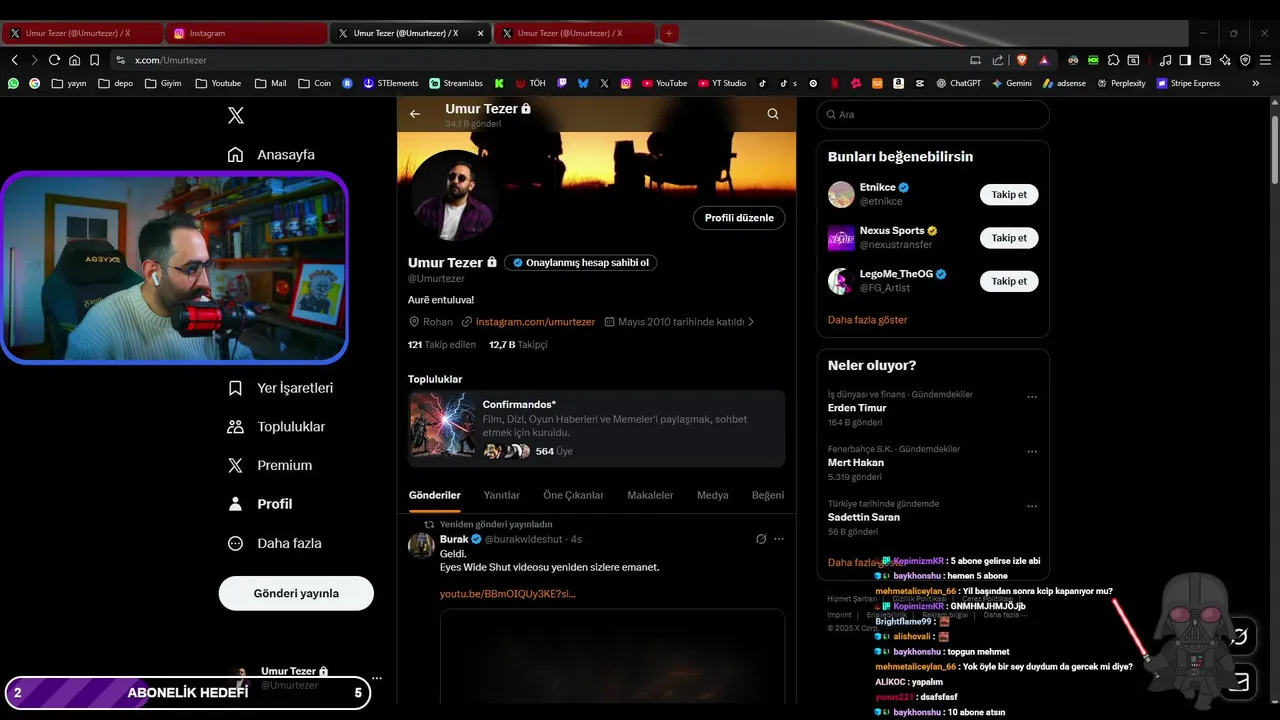The height and width of the screenshot is (720, 1280).
Task: Switch to Beğeni tab
Action: click(x=768, y=495)
